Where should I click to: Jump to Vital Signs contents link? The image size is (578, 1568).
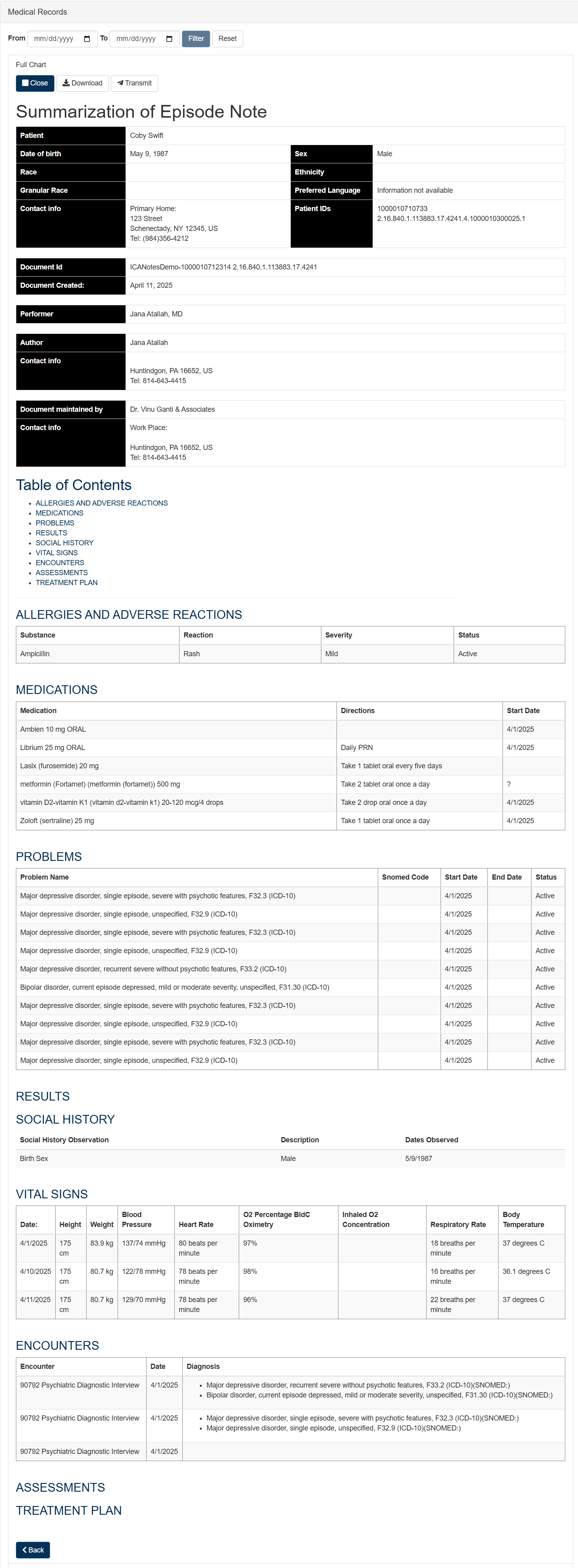coord(56,553)
